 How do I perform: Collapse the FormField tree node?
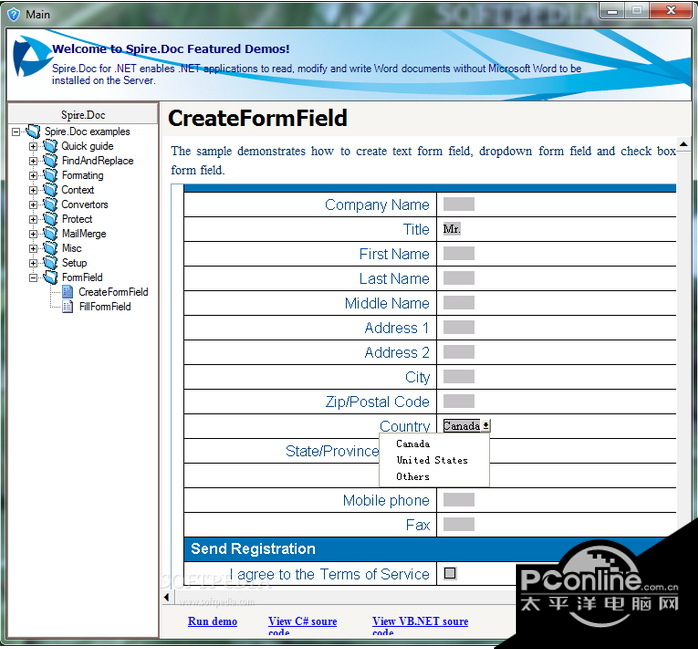pyautogui.click(x=33, y=278)
